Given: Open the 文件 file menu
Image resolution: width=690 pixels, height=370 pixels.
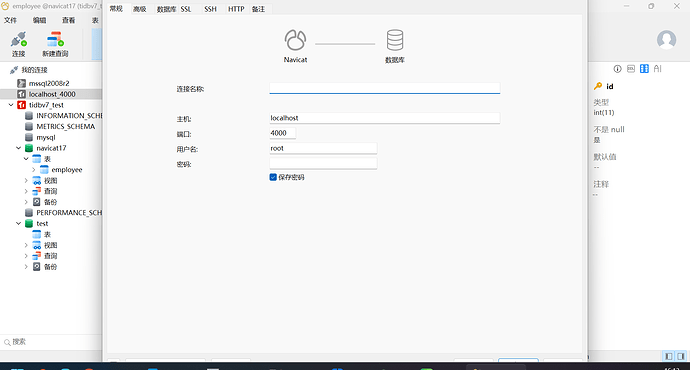Looking at the screenshot, I should [10, 20].
